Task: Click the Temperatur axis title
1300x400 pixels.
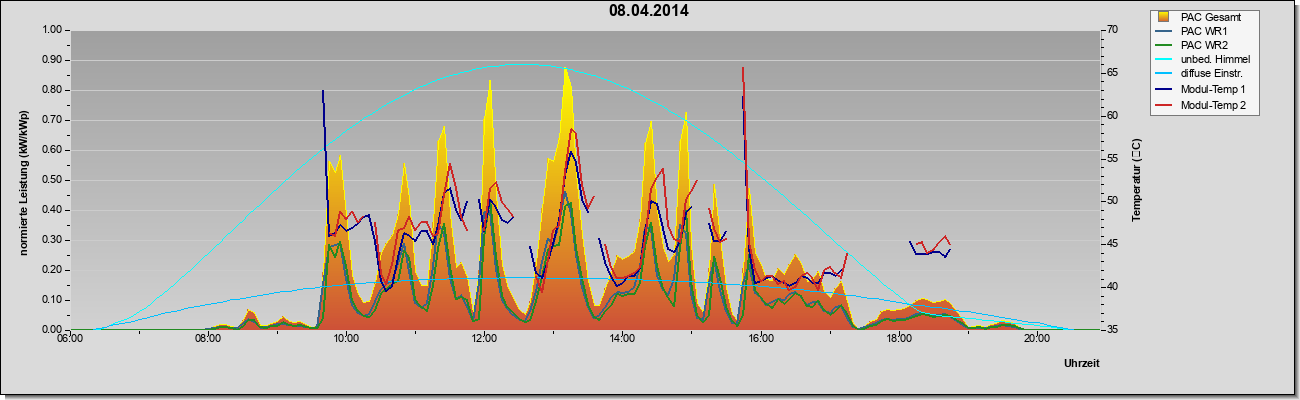Action: click(1136, 180)
